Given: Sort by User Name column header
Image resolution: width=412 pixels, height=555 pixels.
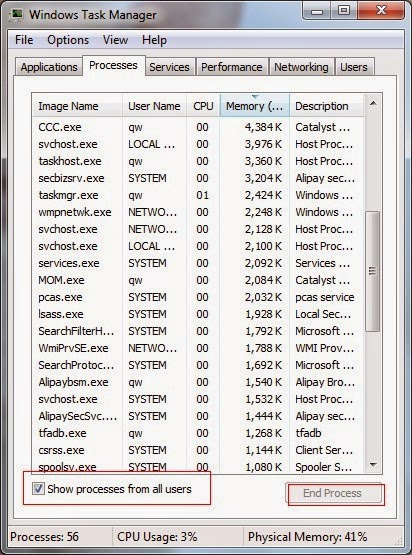Looking at the screenshot, I should (x=154, y=106).
